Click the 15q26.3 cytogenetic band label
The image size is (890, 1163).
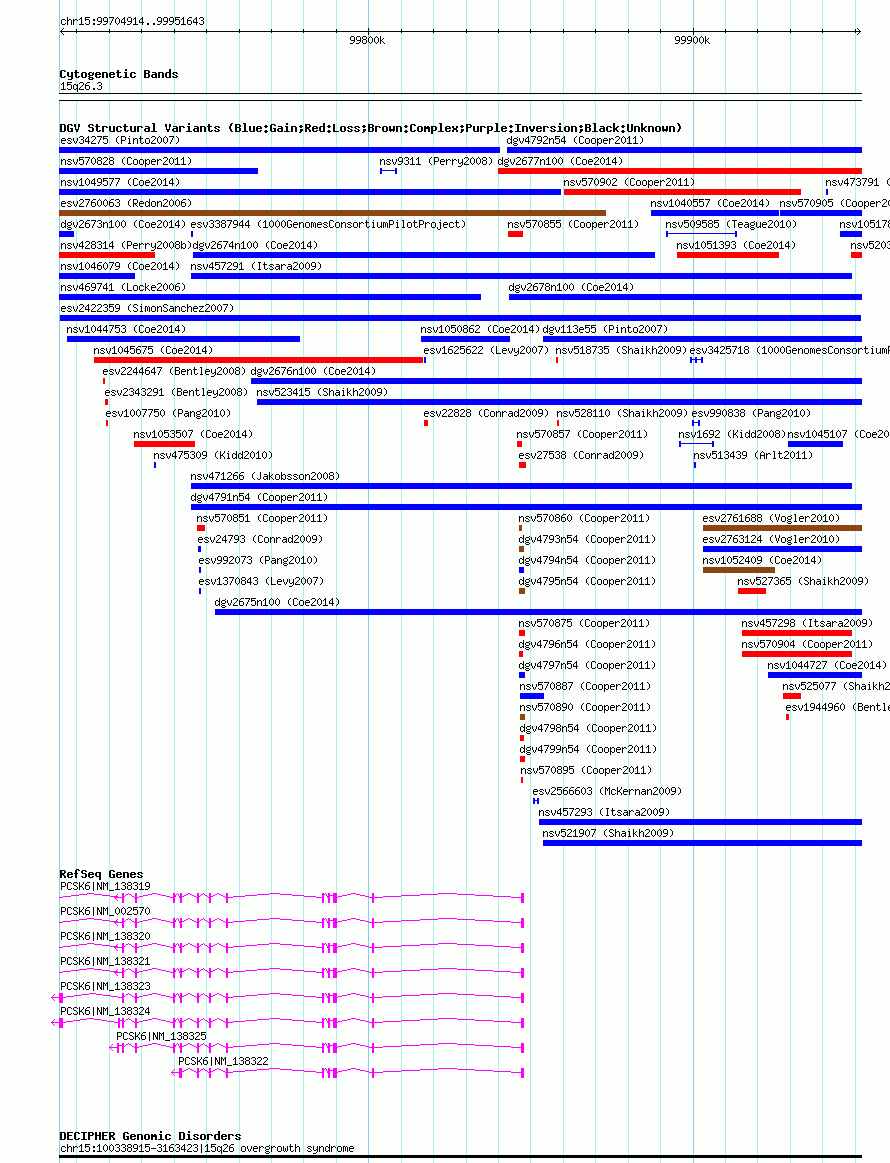(81, 86)
